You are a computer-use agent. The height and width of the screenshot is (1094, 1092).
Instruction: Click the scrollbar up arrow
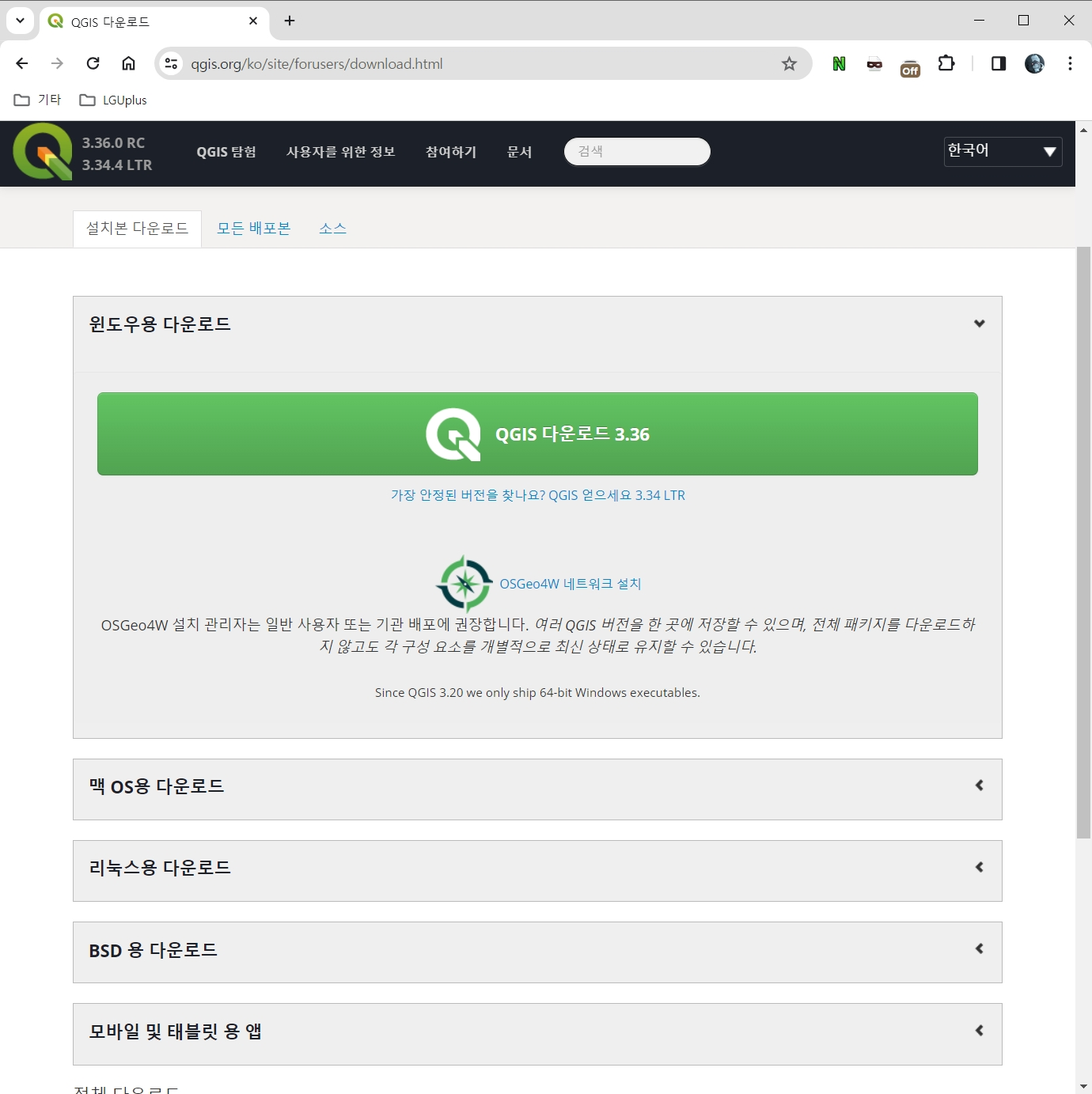tap(1083, 129)
